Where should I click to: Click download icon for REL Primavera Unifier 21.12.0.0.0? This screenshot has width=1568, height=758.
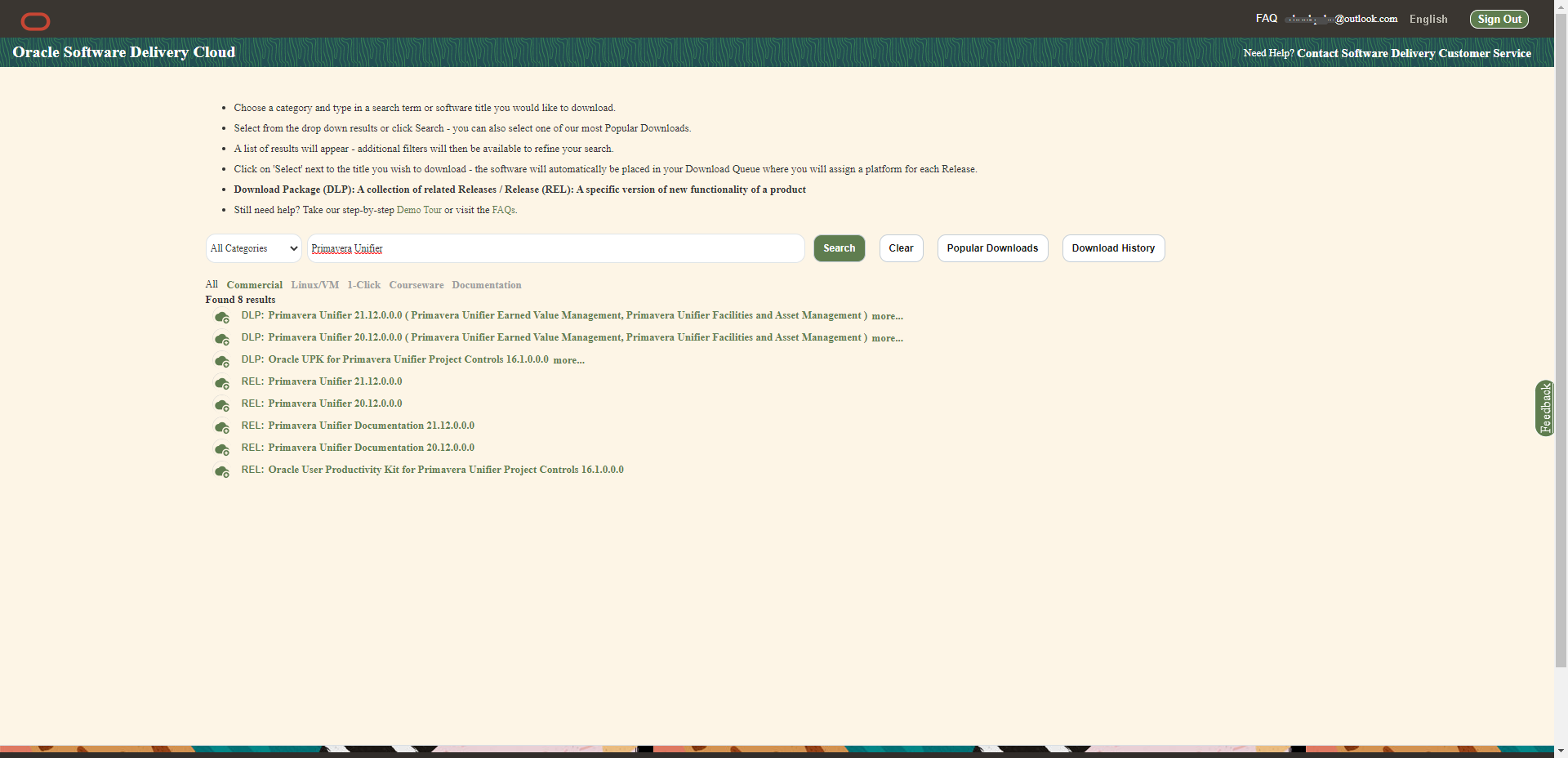(221, 383)
